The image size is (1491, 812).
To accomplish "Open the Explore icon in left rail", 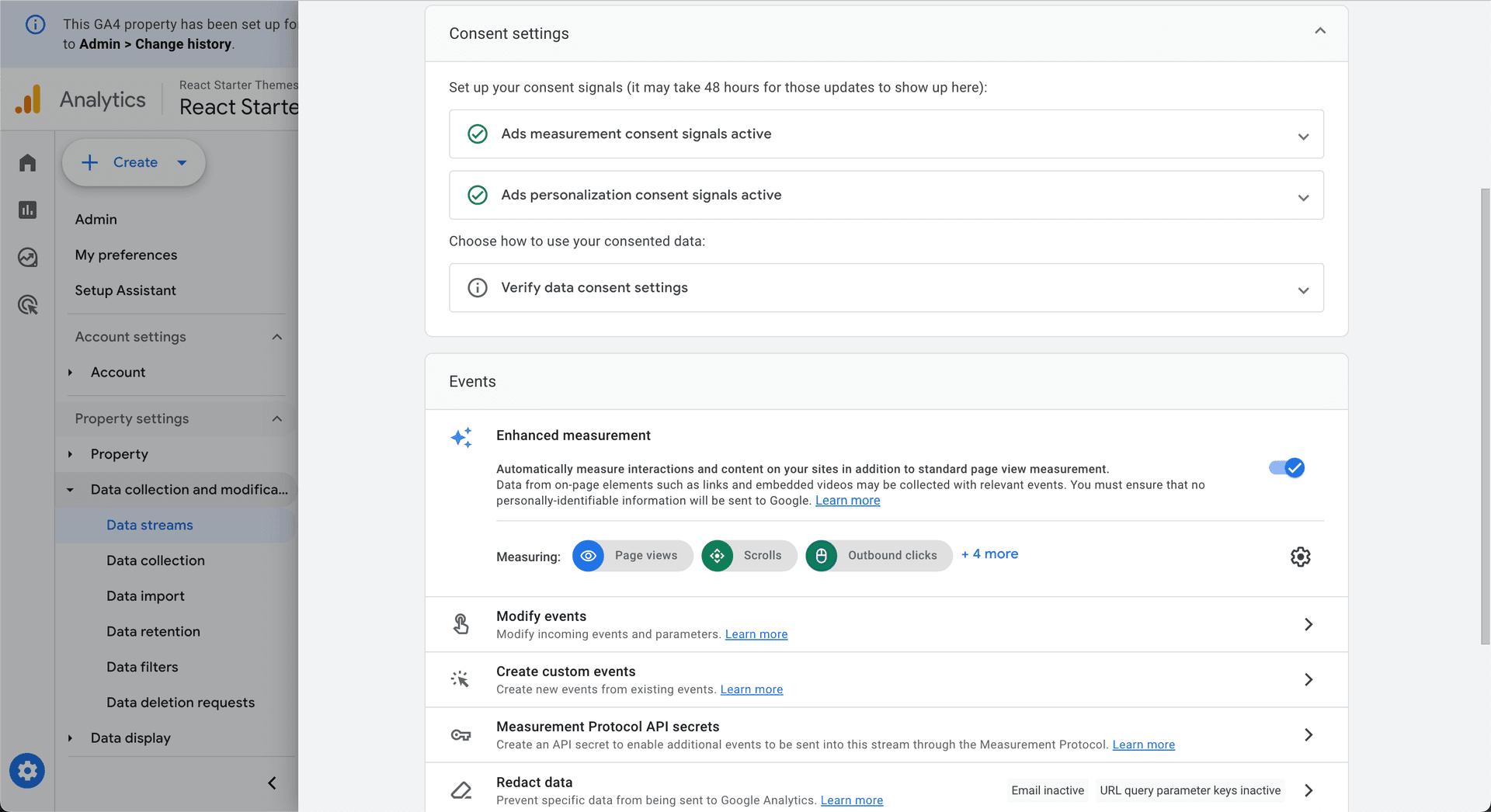I will click(x=28, y=258).
